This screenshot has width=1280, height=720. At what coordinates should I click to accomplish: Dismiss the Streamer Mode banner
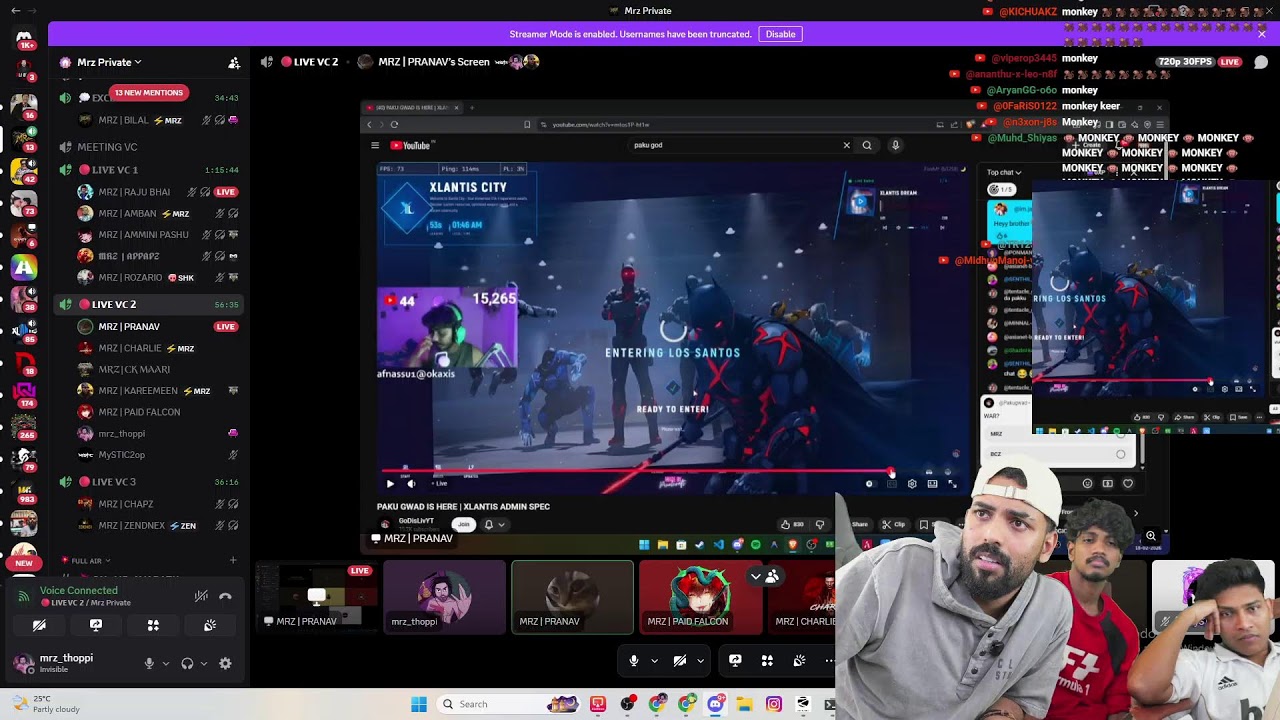coord(1261,34)
